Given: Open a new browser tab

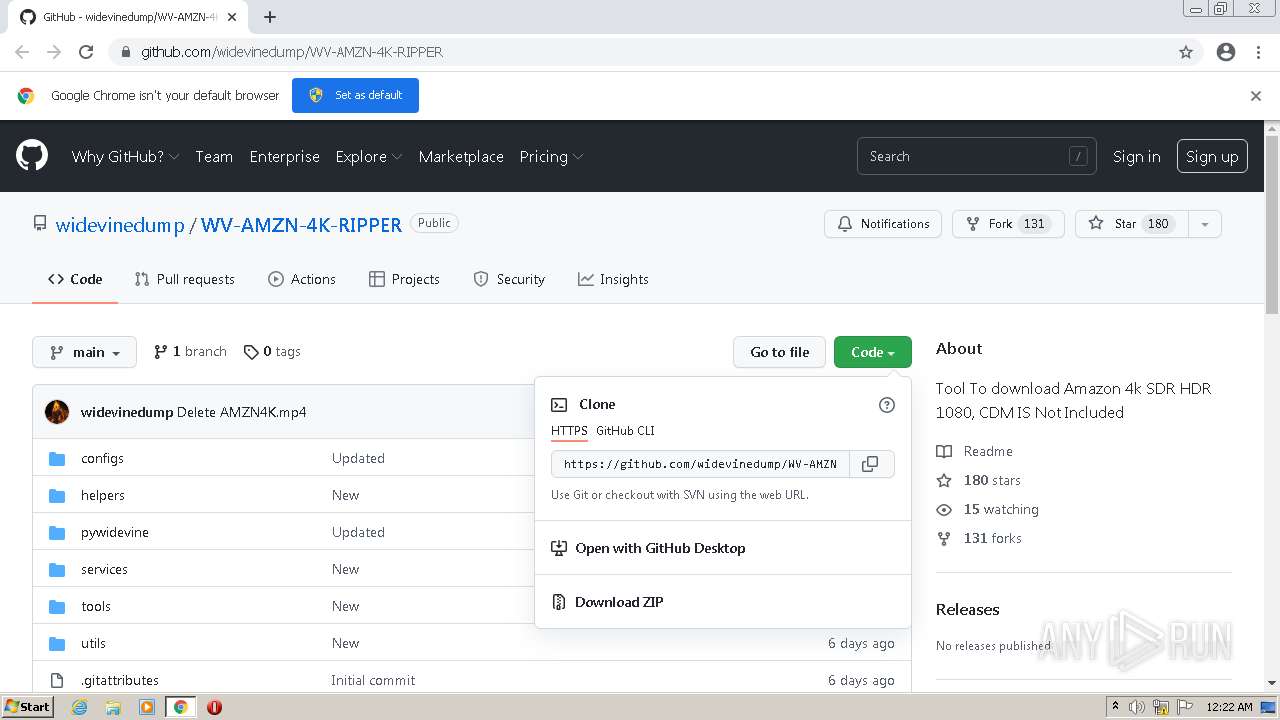Looking at the screenshot, I should coord(270,17).
